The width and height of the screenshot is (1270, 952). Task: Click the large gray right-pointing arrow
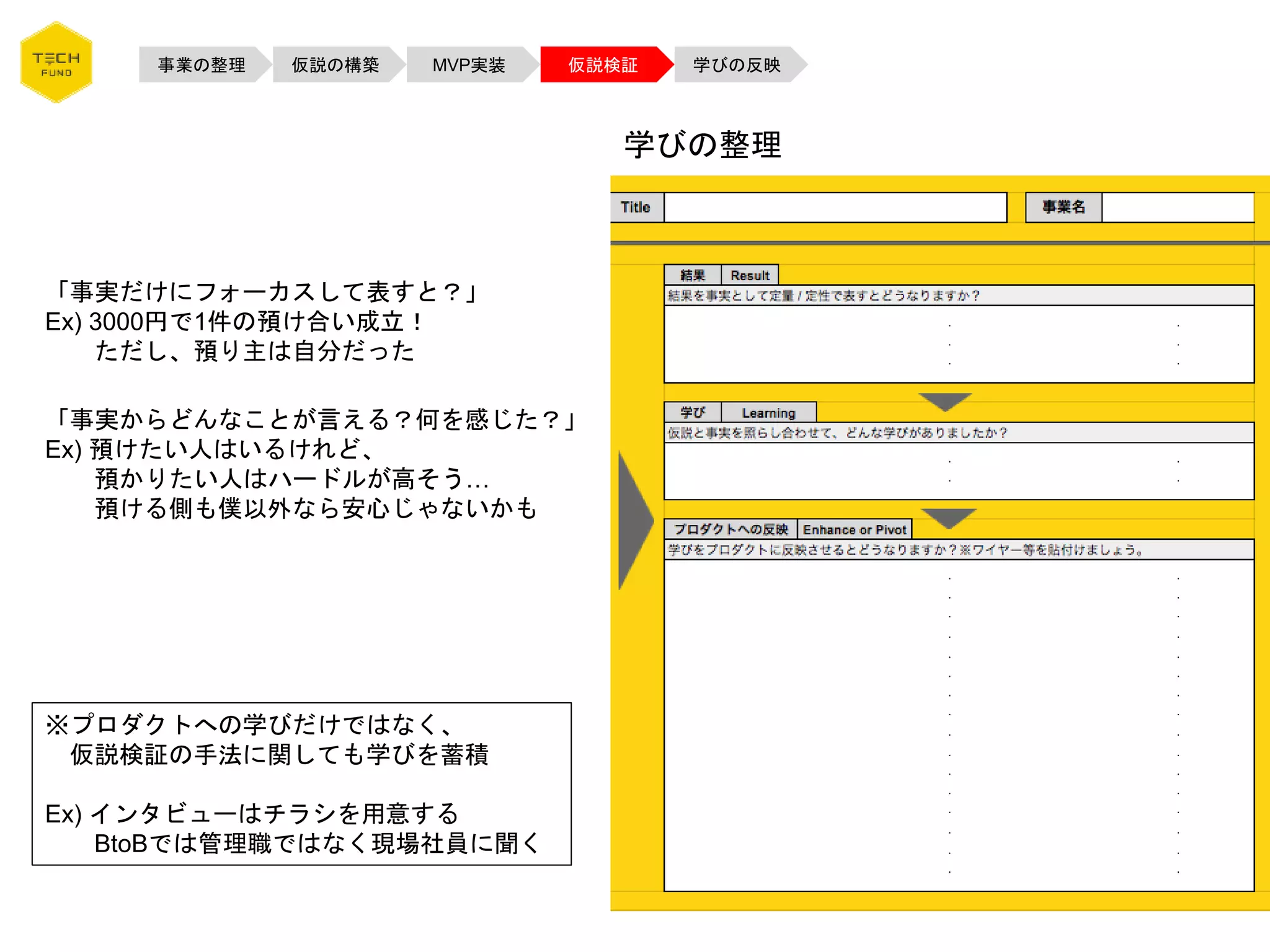[x=636, y=521]
